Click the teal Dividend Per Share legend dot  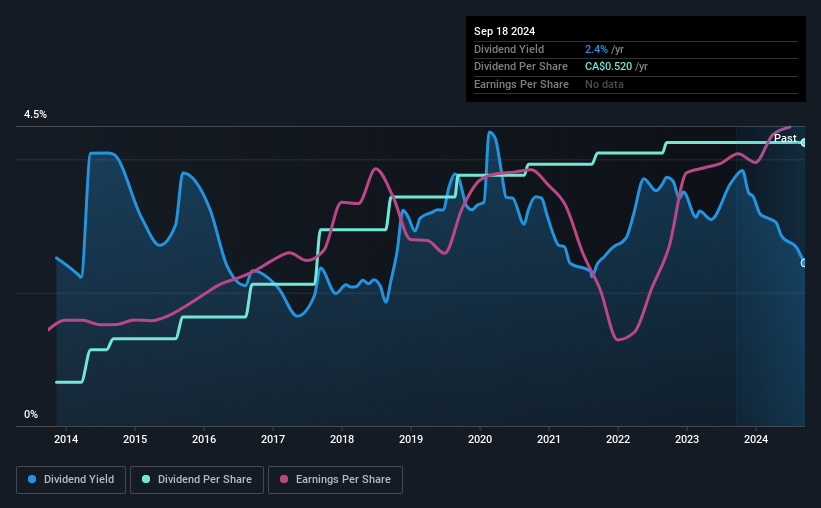[x=146, y=479]
